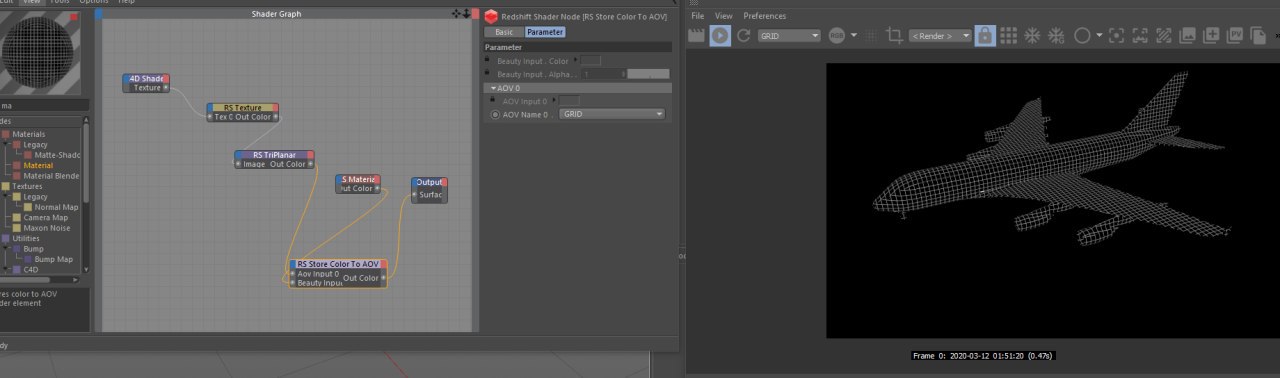Click the diagonal striped frame icon
1280x378 pixels.
tap(1163, 35)
